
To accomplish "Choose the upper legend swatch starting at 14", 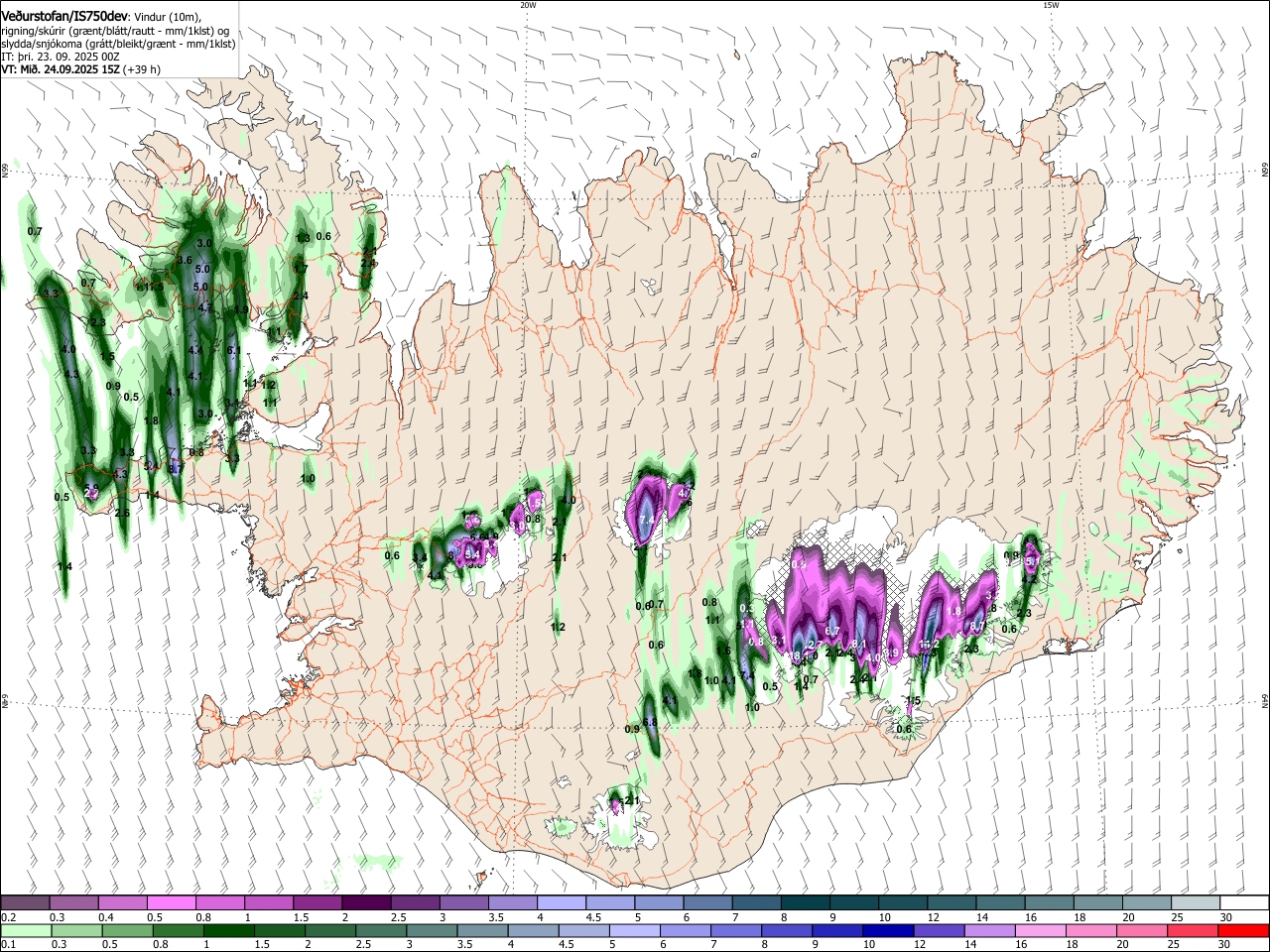I will tap(999, 902).
